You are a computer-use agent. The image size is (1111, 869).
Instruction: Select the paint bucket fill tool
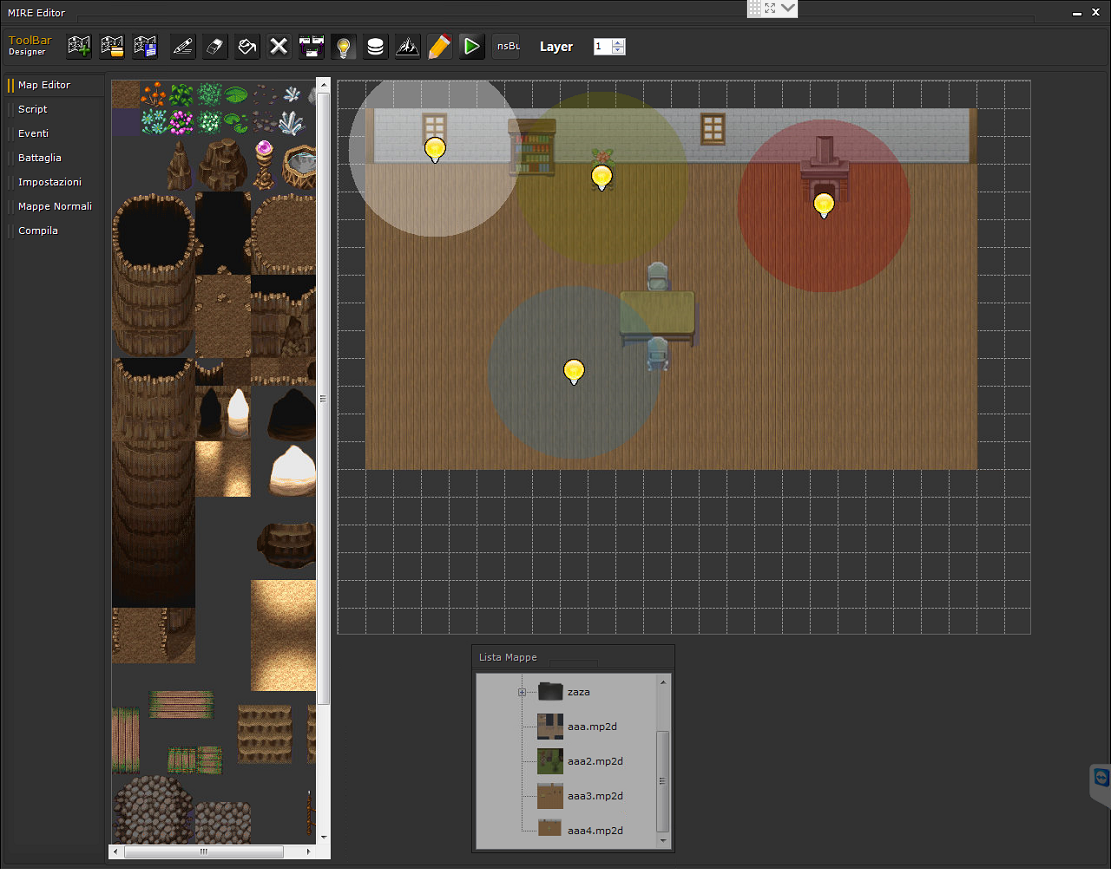(x=247, y=46)
